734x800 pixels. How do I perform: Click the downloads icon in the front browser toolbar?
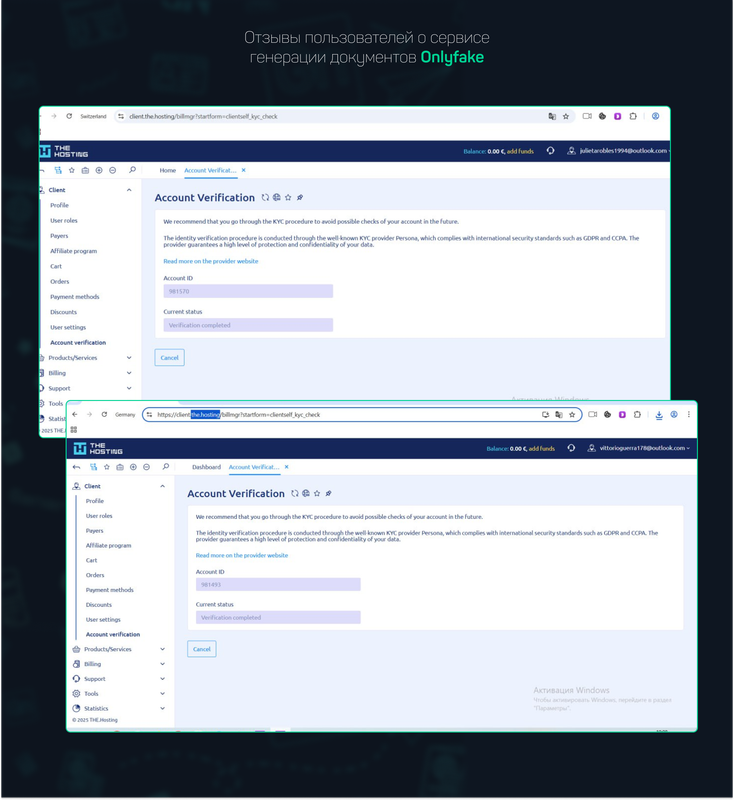click(x=659, y=414)
